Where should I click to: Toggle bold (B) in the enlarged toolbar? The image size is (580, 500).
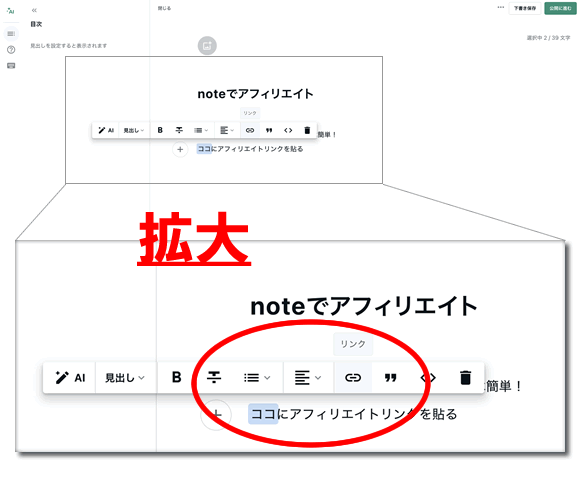click(x=176, y=377)
